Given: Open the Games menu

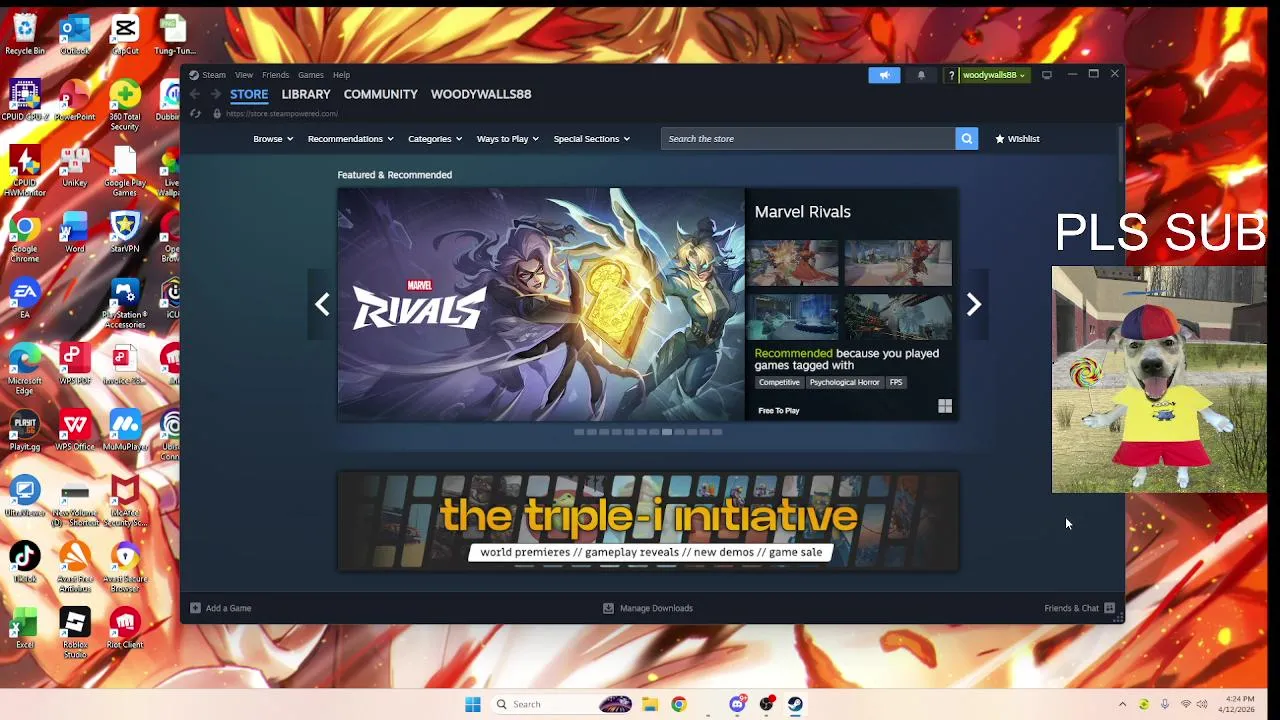Looking at the screenshot, I should (311, 75).
